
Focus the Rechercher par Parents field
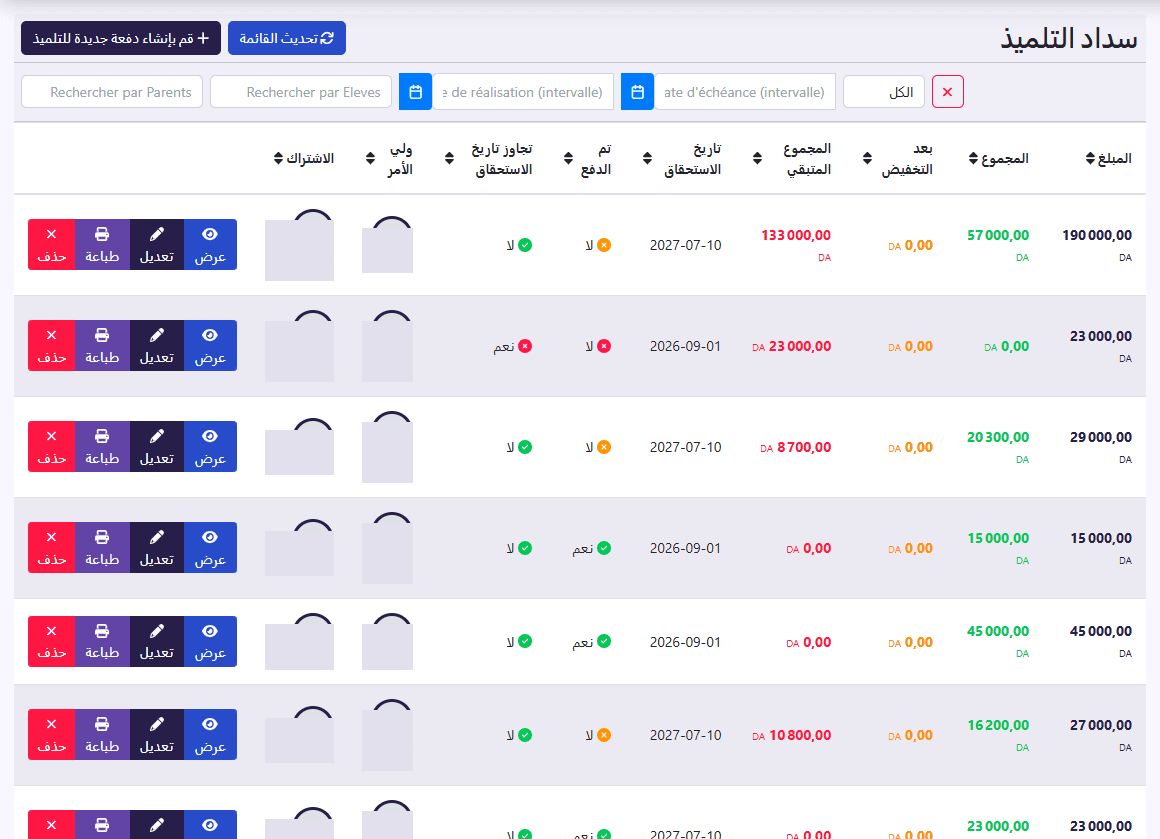click(x=112, y=92)
